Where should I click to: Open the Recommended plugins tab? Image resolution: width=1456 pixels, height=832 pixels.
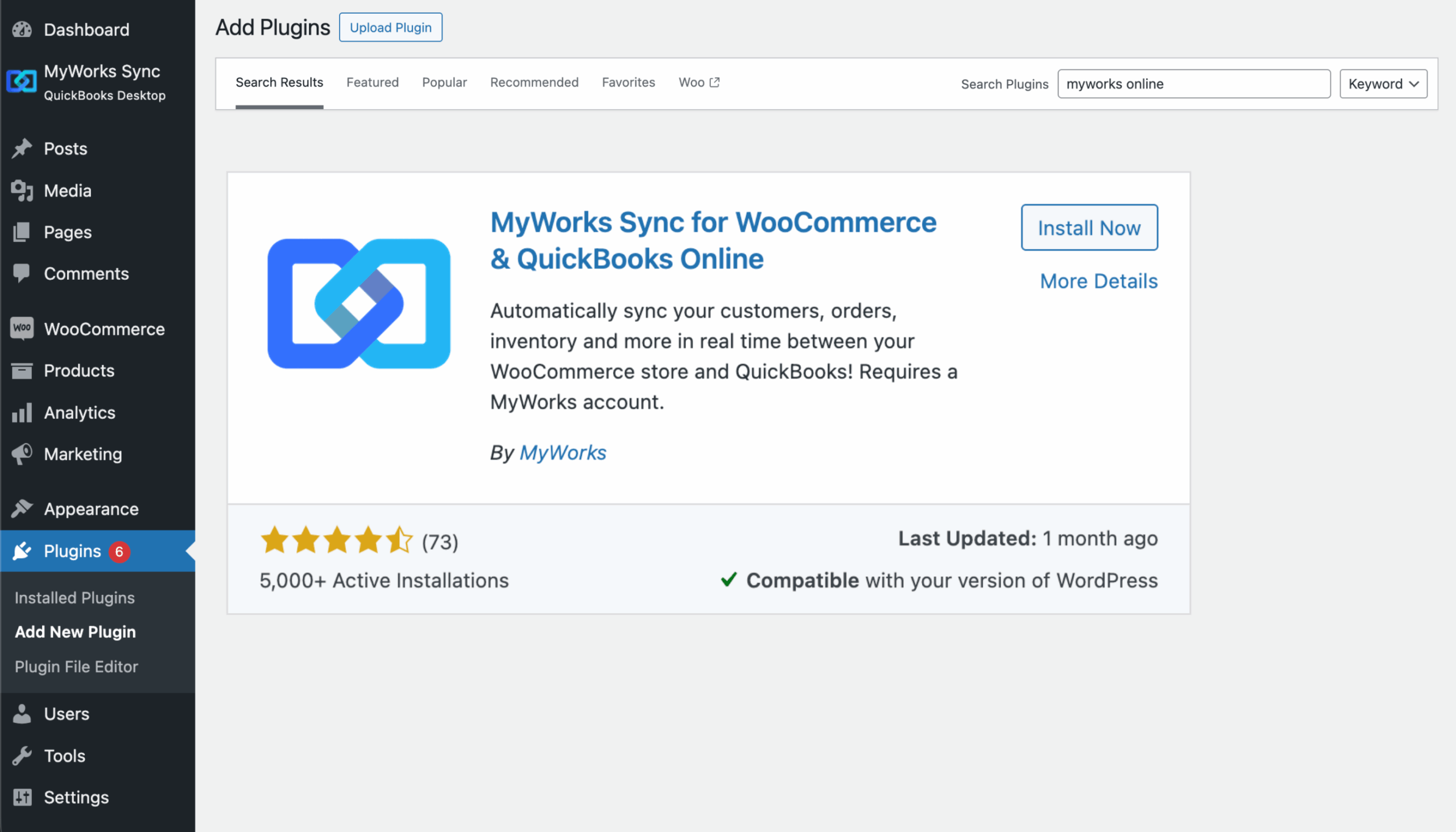tap(533, 82)
